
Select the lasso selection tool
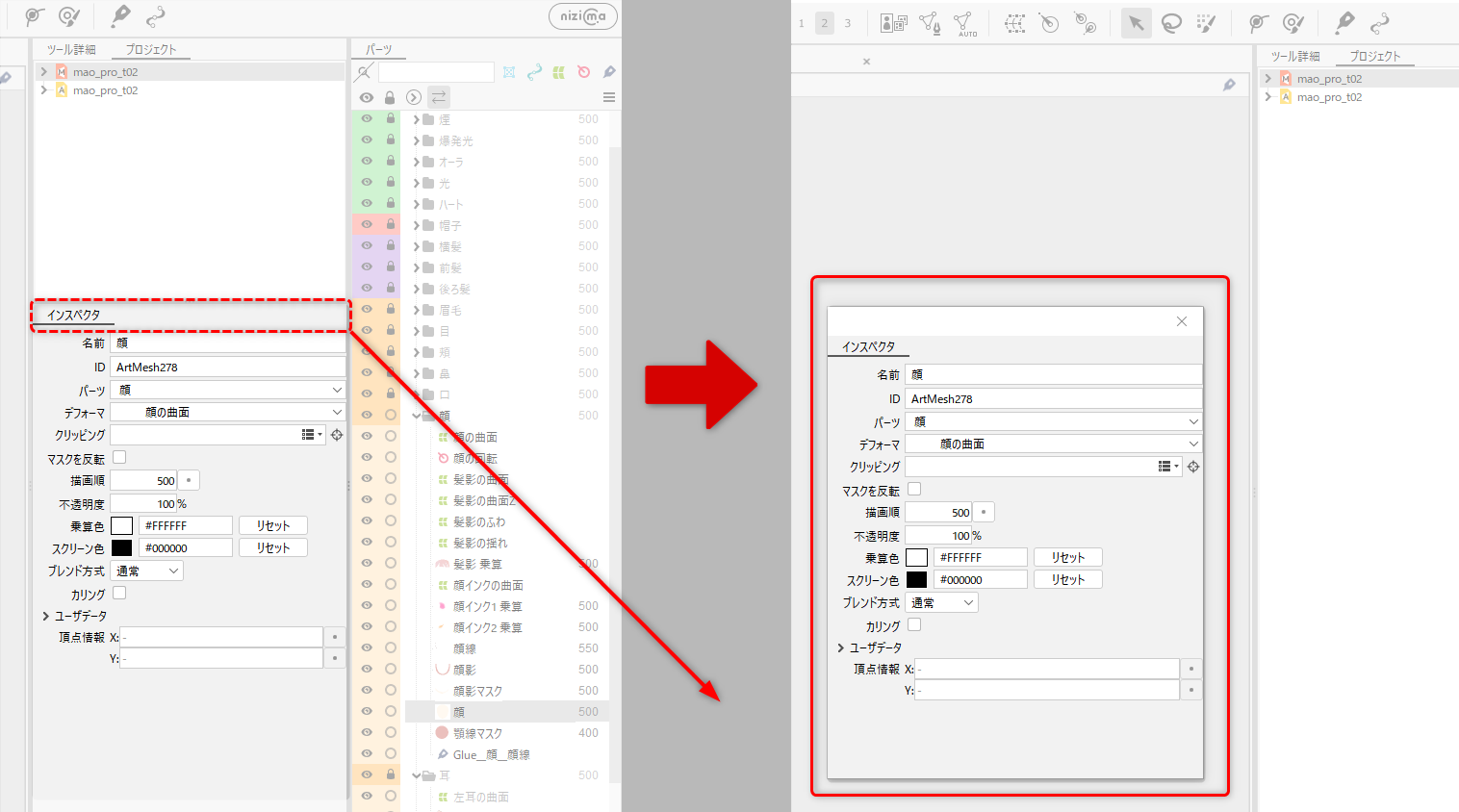1171,23
